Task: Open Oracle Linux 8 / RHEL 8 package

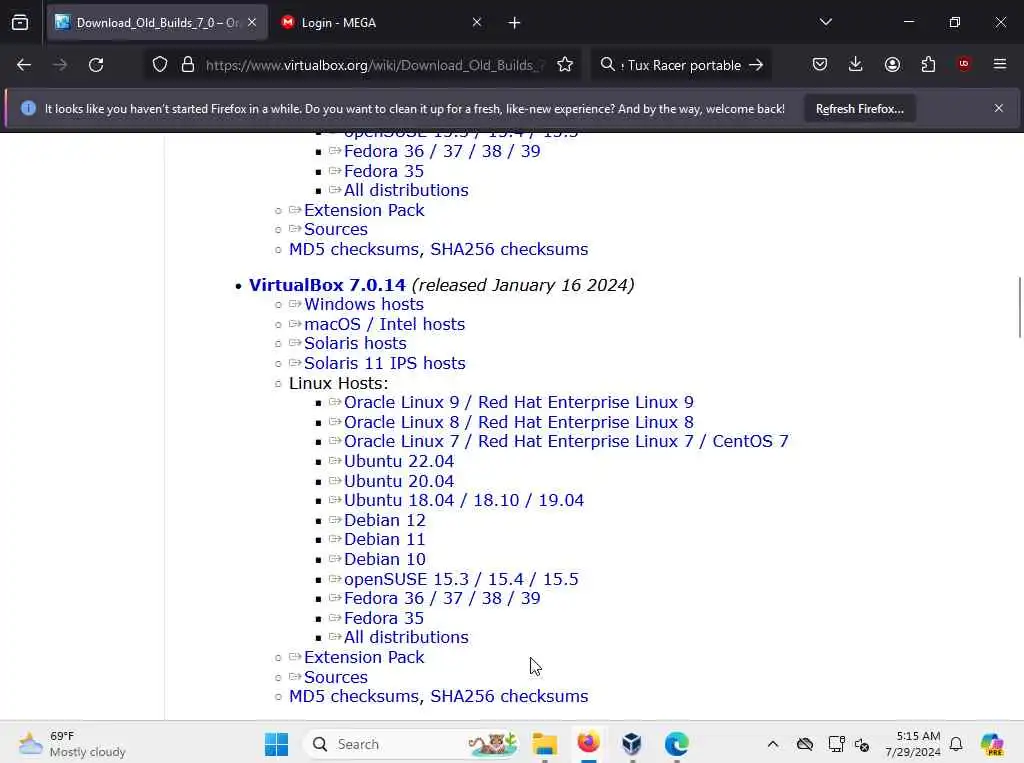Action: point(519,422)
